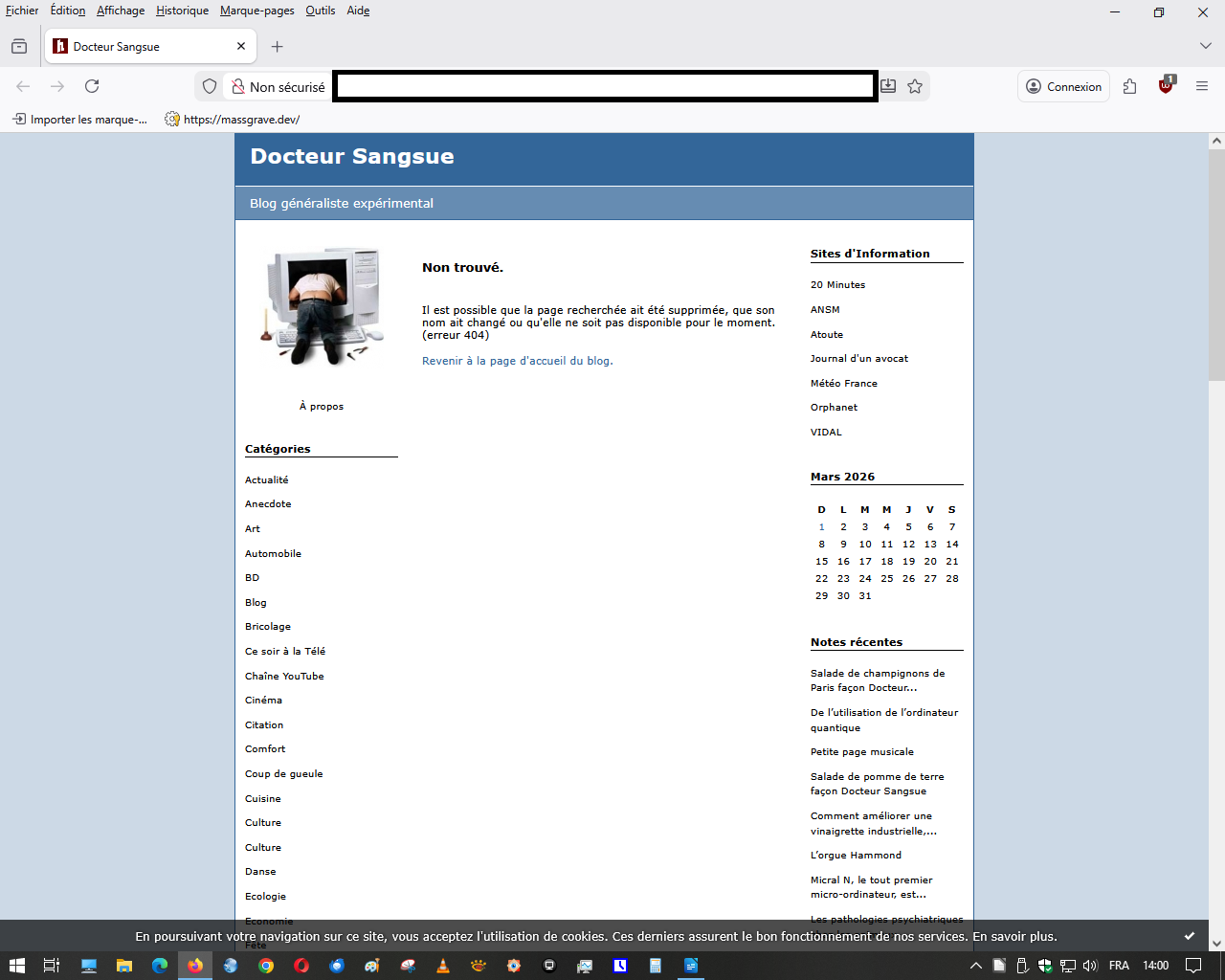Open the Historique menu
Viewport: 1225px width, 980px height.
tap(182, 11)
